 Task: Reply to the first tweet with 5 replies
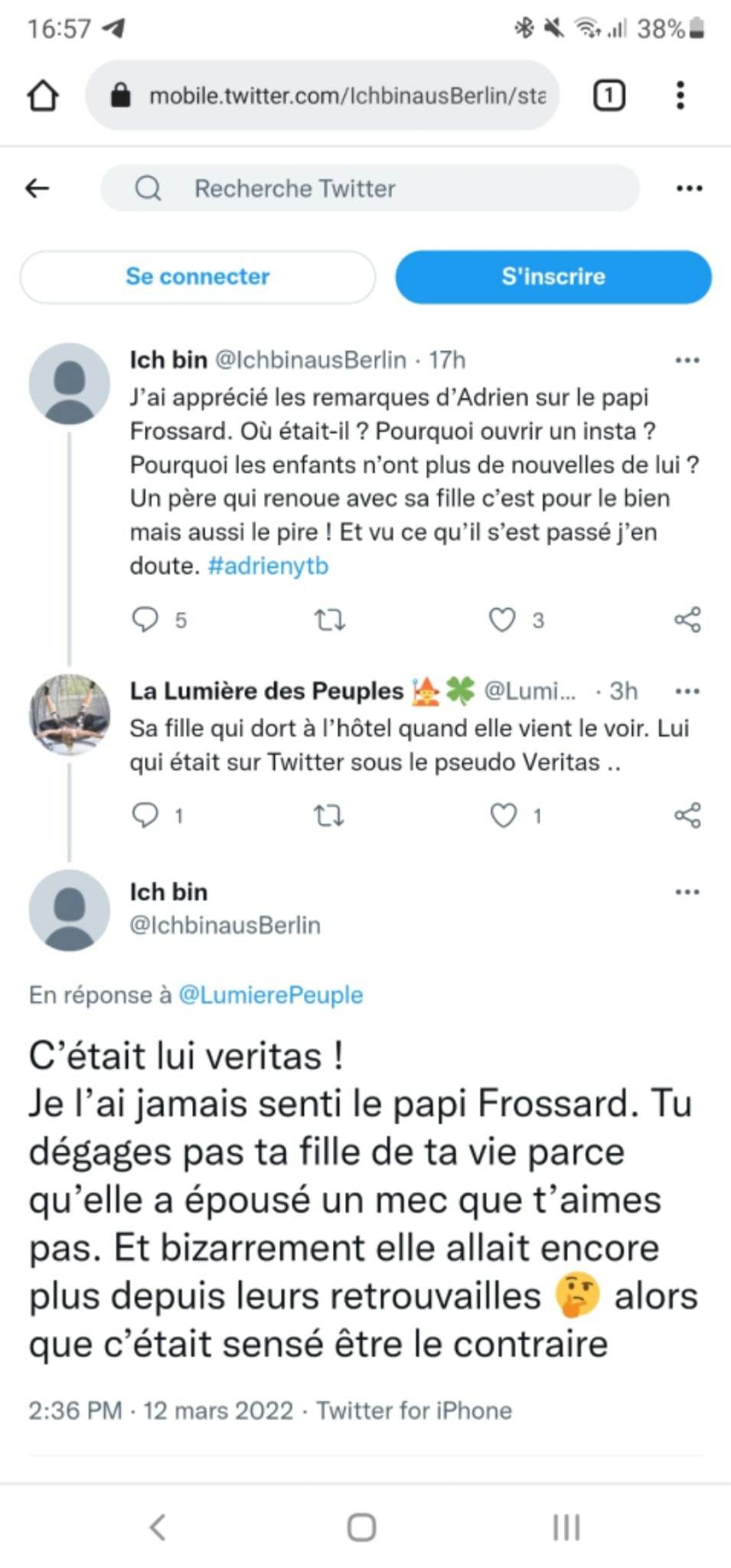145,619
